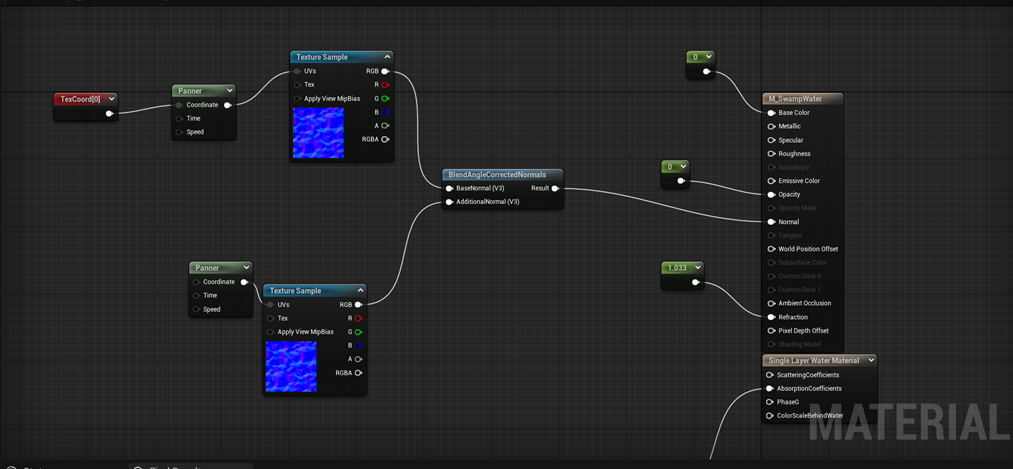Open the Single Layer Water Material dropdown arrow
The height and width of the screenshot is (469, 1013).
pos(870,360)
